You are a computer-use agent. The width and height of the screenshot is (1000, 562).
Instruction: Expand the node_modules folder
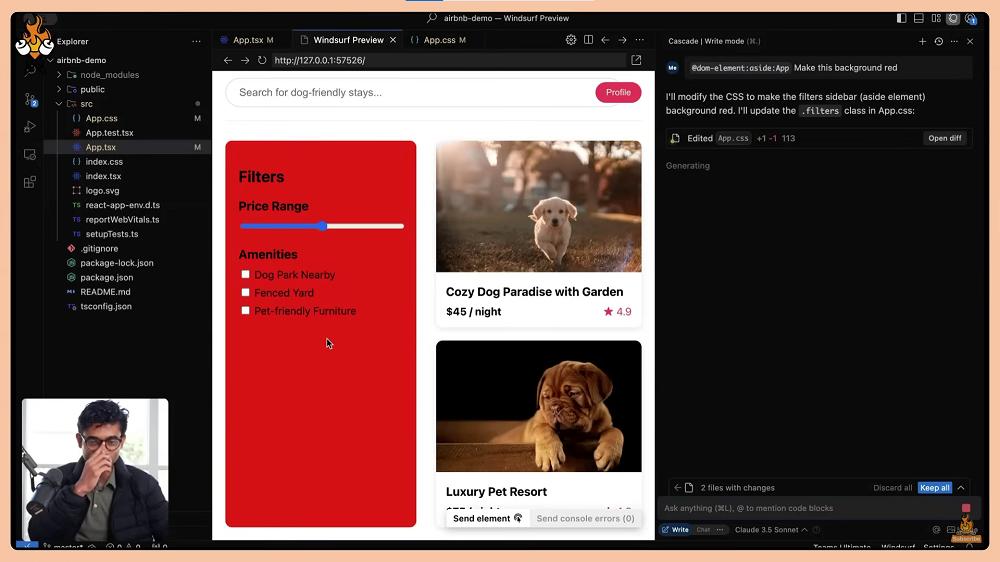(59, 75)
